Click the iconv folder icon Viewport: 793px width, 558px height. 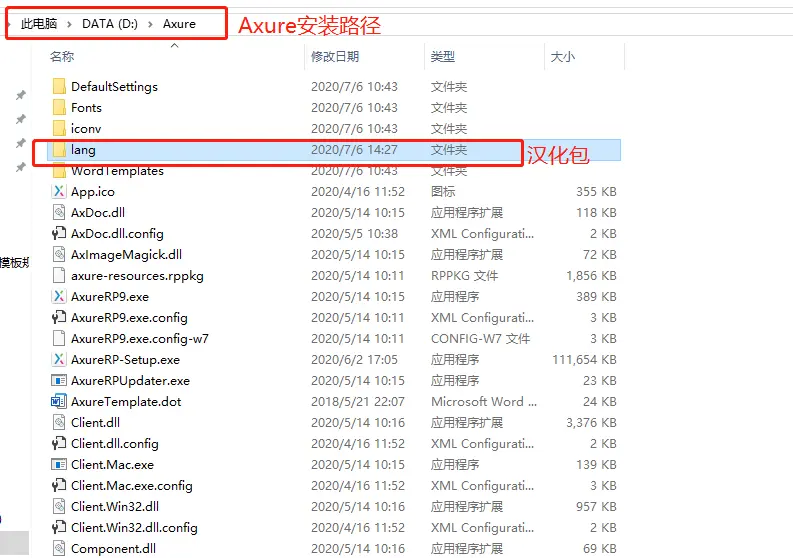tap(59, 128)
